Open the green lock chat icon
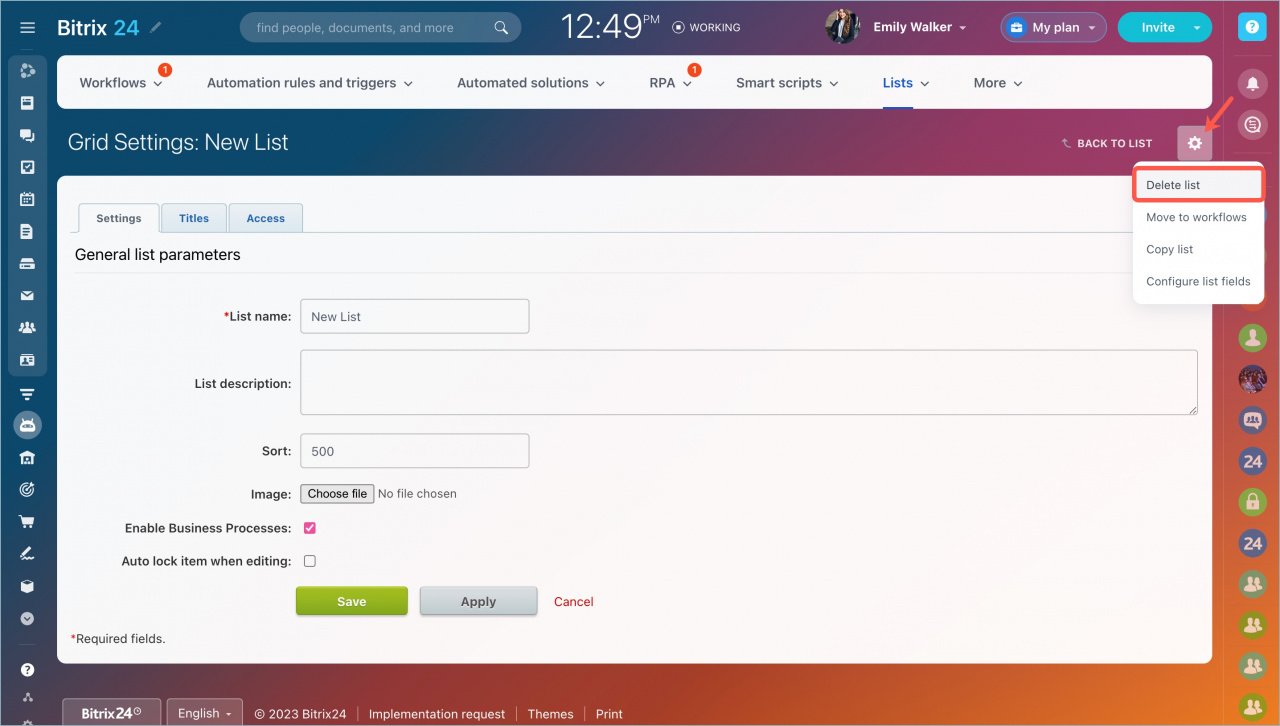 click(x=1253, y=500)
